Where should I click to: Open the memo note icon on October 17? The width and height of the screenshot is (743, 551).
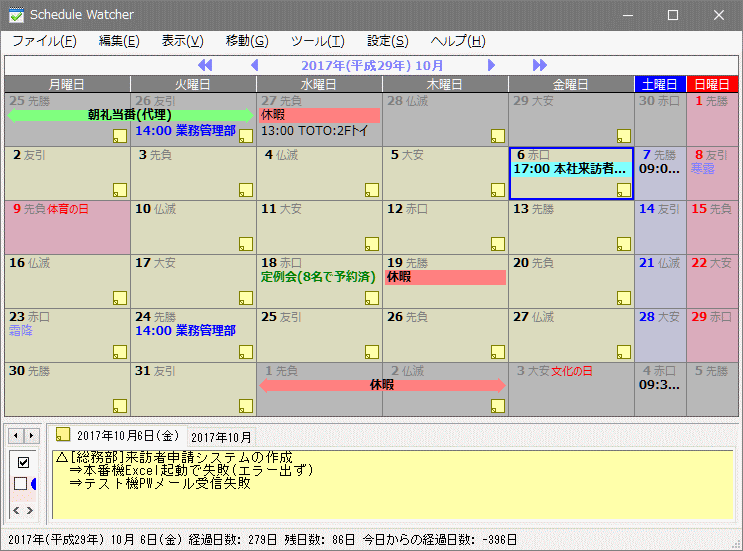point(246,298)
